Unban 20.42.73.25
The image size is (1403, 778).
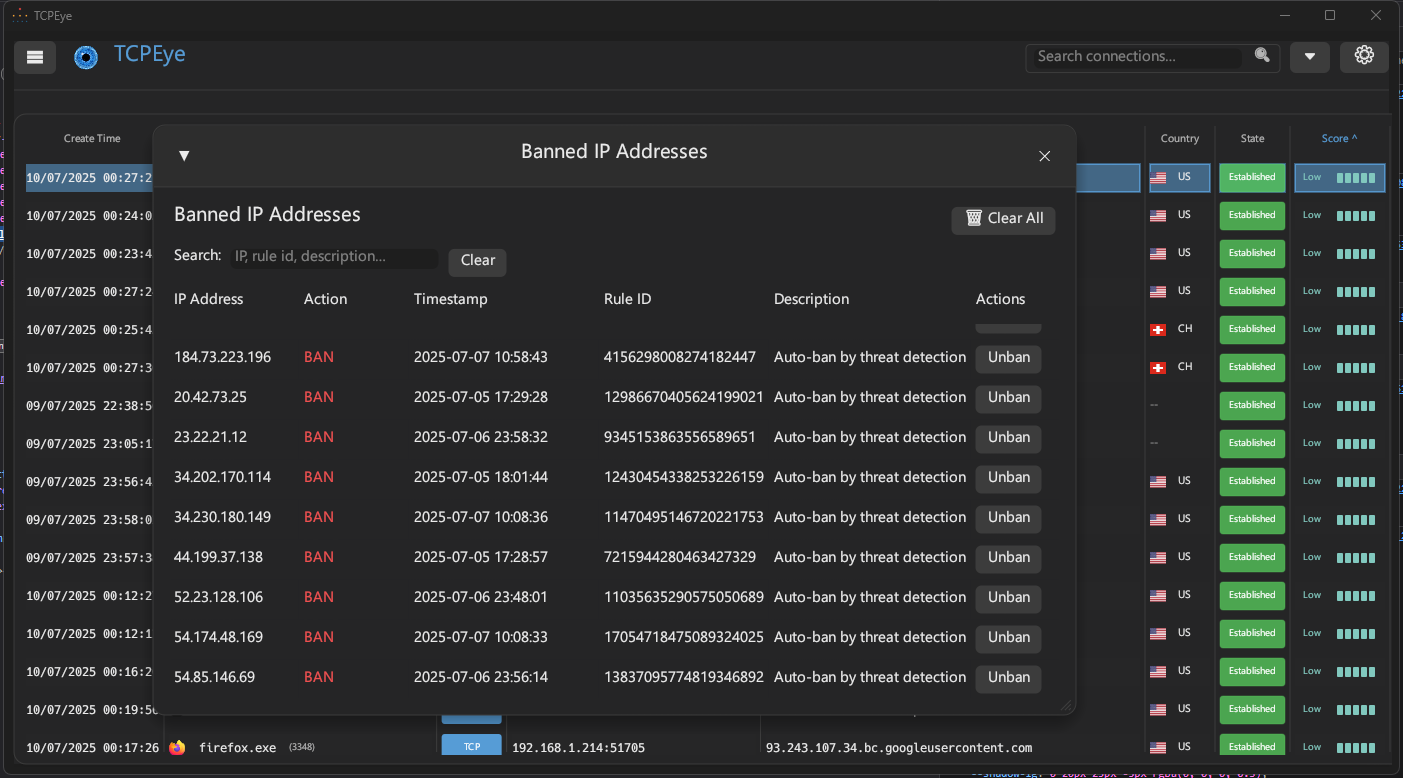coord(1008,398)
